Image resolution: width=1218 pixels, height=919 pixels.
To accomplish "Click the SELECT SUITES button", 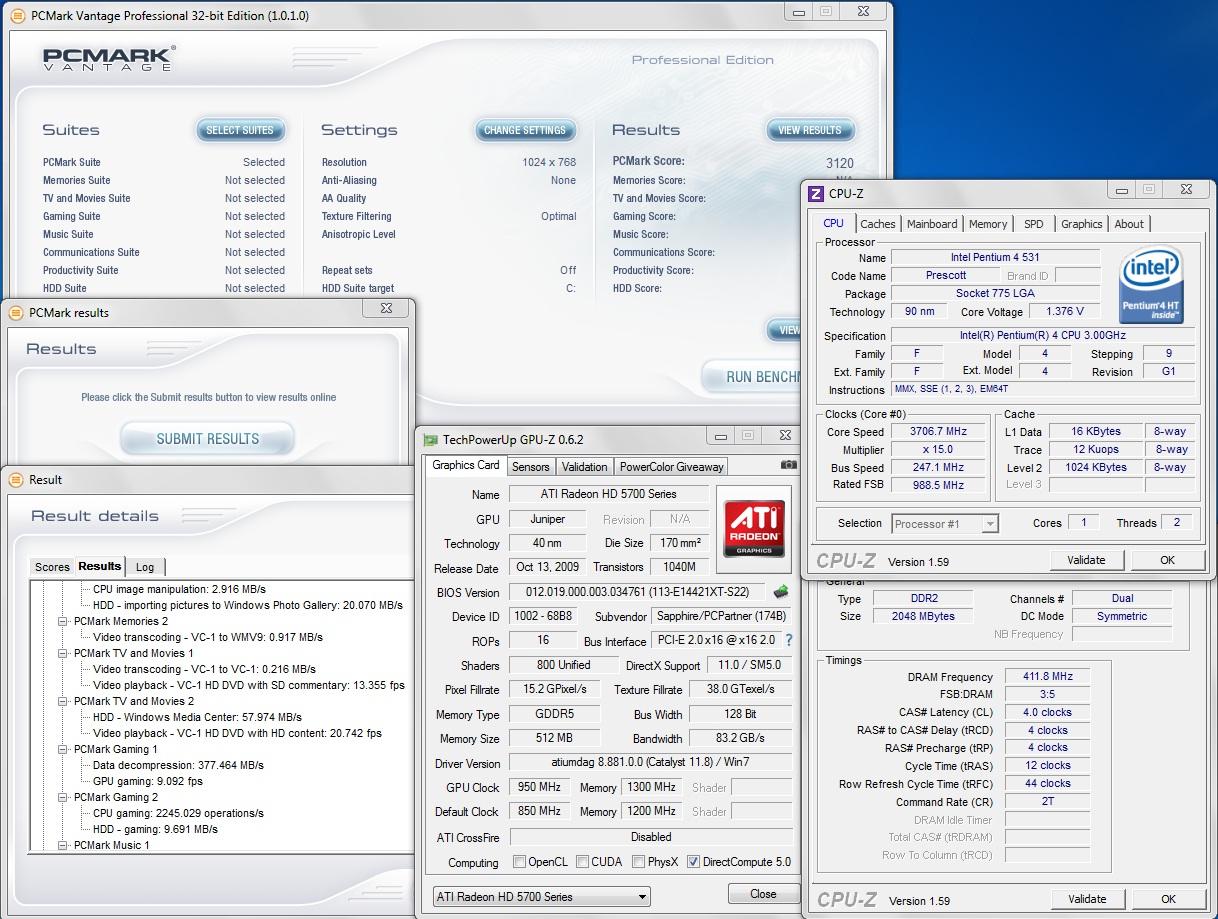I will [x=240, y=130].
